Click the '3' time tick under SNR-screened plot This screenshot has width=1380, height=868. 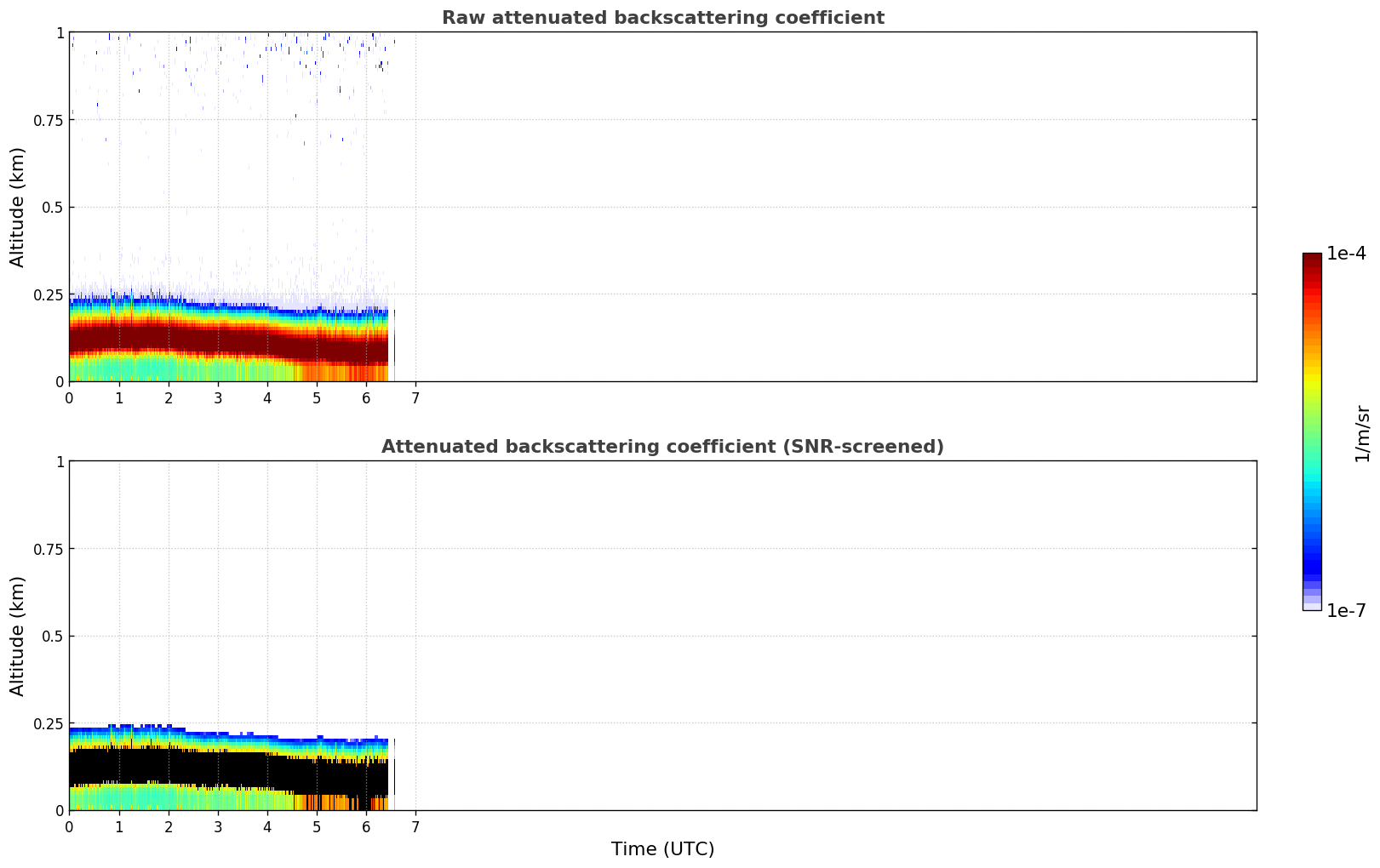click(218, 826)
